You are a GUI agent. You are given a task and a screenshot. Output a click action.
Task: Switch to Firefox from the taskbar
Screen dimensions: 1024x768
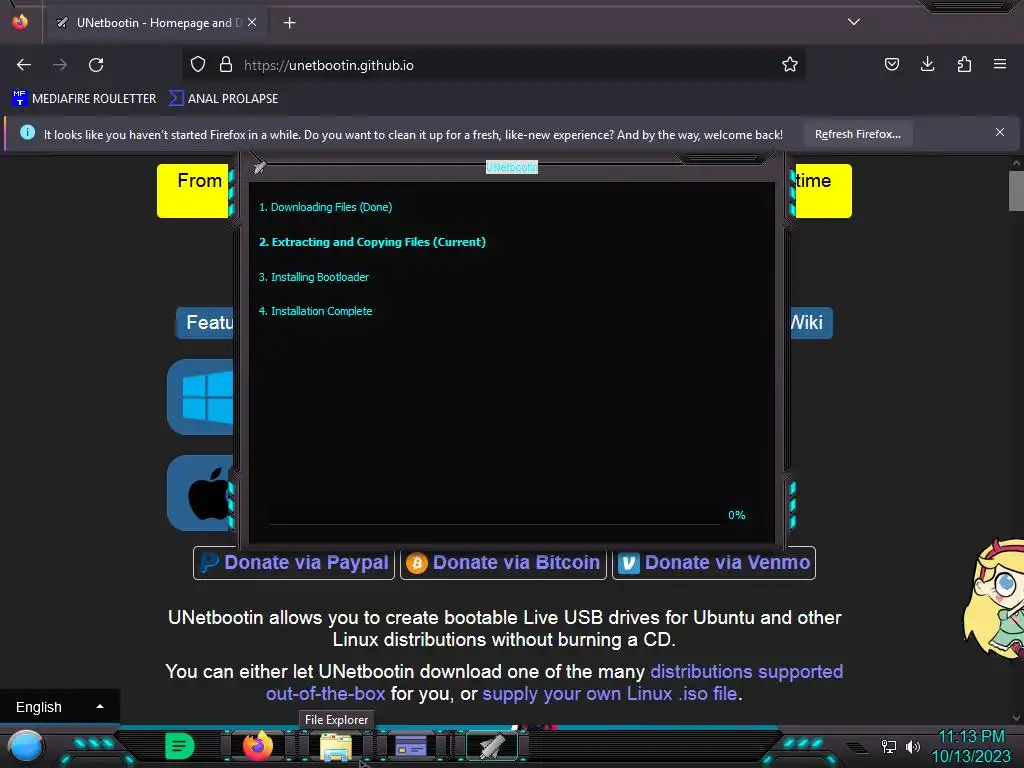(x=257, y=746)
